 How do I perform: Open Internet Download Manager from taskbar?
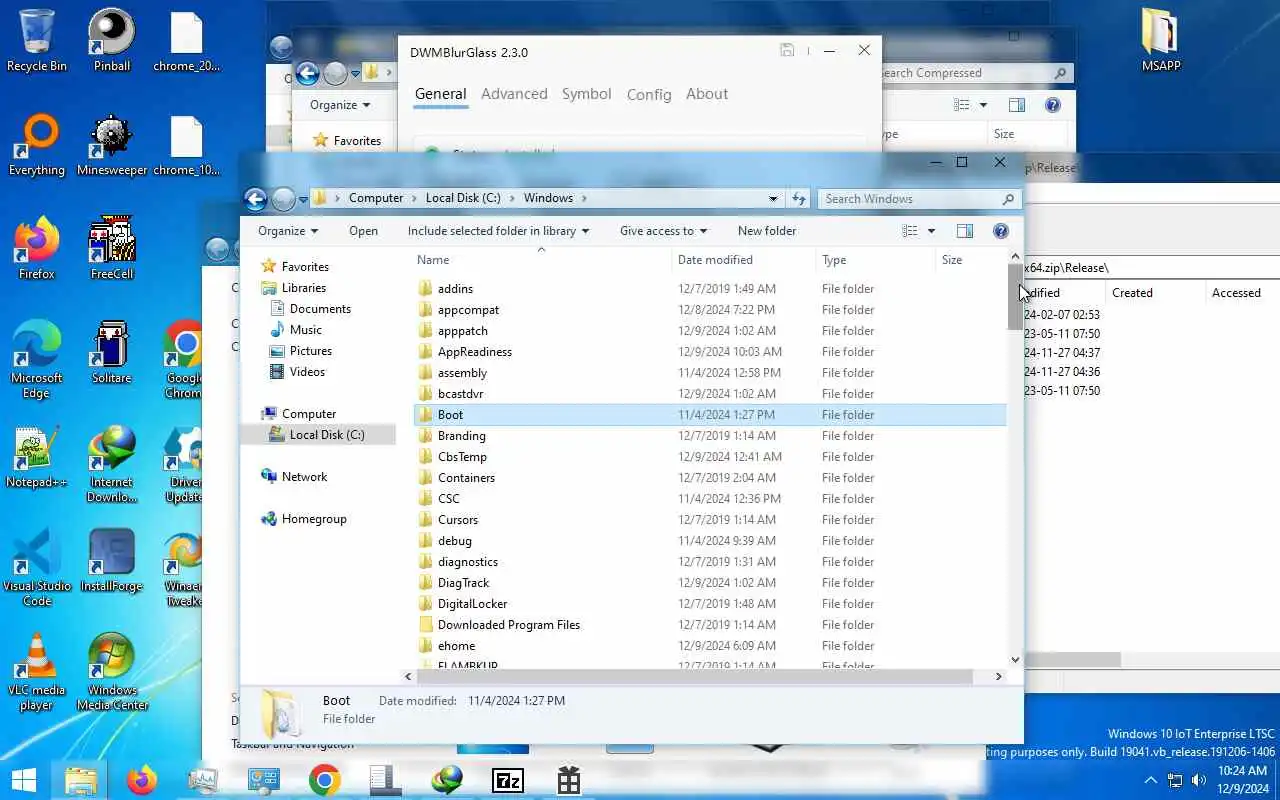point(446,780)
